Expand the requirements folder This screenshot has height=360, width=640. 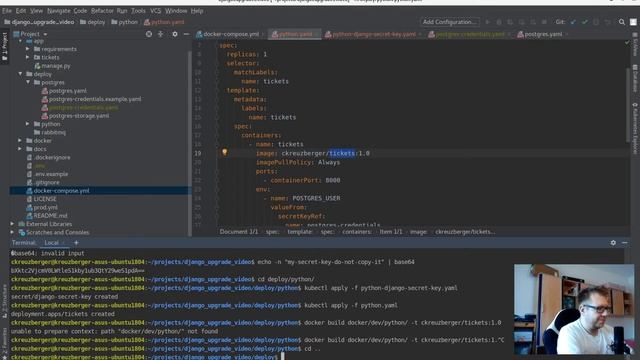coord(28,49)
